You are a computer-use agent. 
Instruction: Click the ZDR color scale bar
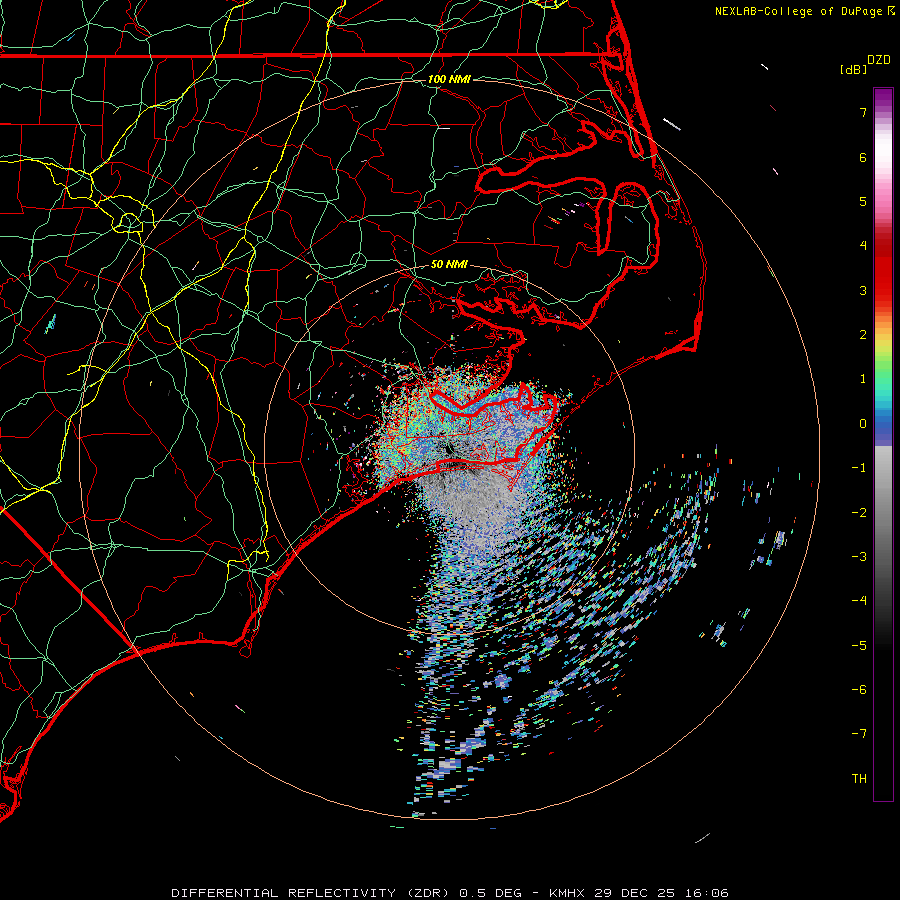point(883,444)
